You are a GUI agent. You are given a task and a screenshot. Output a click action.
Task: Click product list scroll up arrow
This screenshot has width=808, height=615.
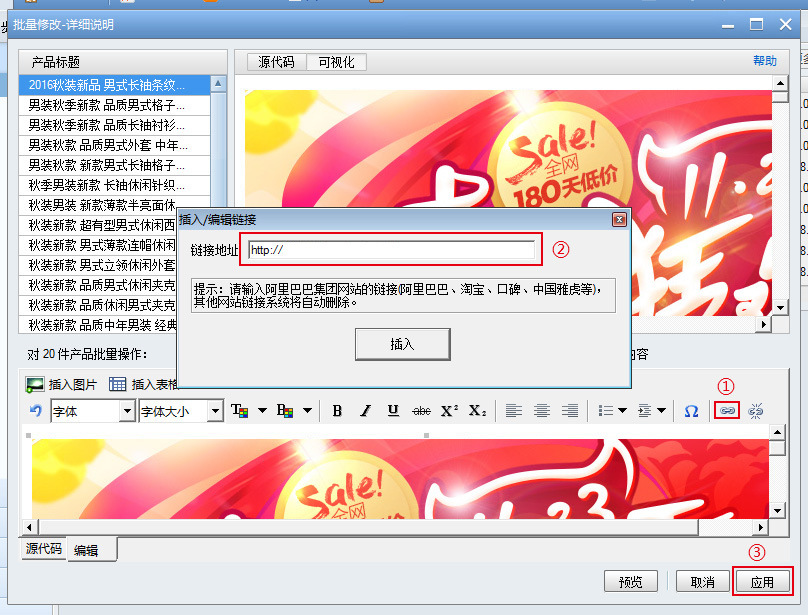tap(218, 84)
